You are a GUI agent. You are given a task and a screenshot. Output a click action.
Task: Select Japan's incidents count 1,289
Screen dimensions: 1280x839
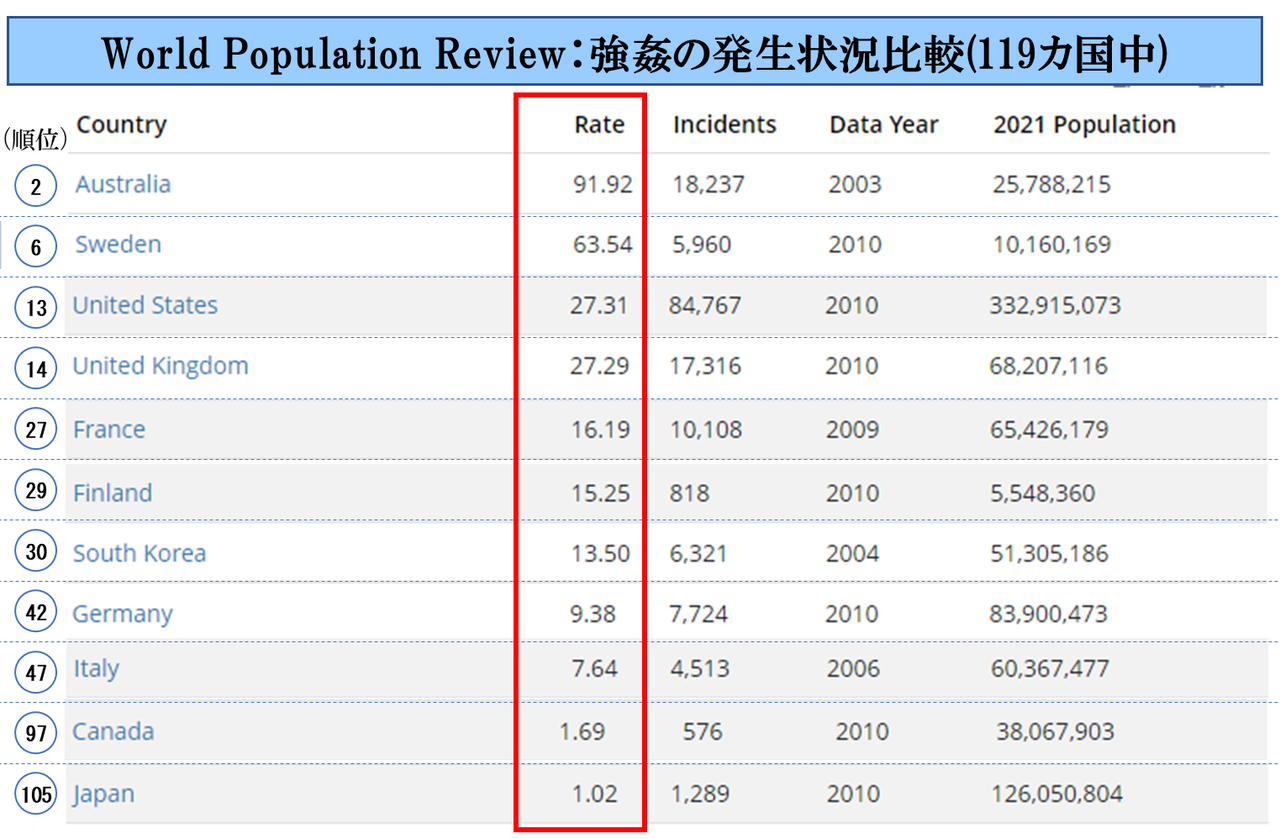pyautogui.click(x=700, y=795)
